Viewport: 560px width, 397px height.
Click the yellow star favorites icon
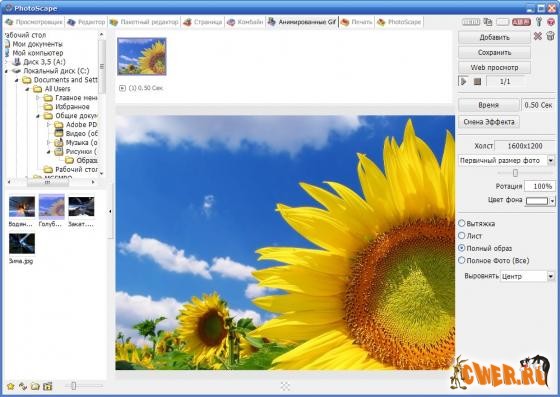[11, 386]
